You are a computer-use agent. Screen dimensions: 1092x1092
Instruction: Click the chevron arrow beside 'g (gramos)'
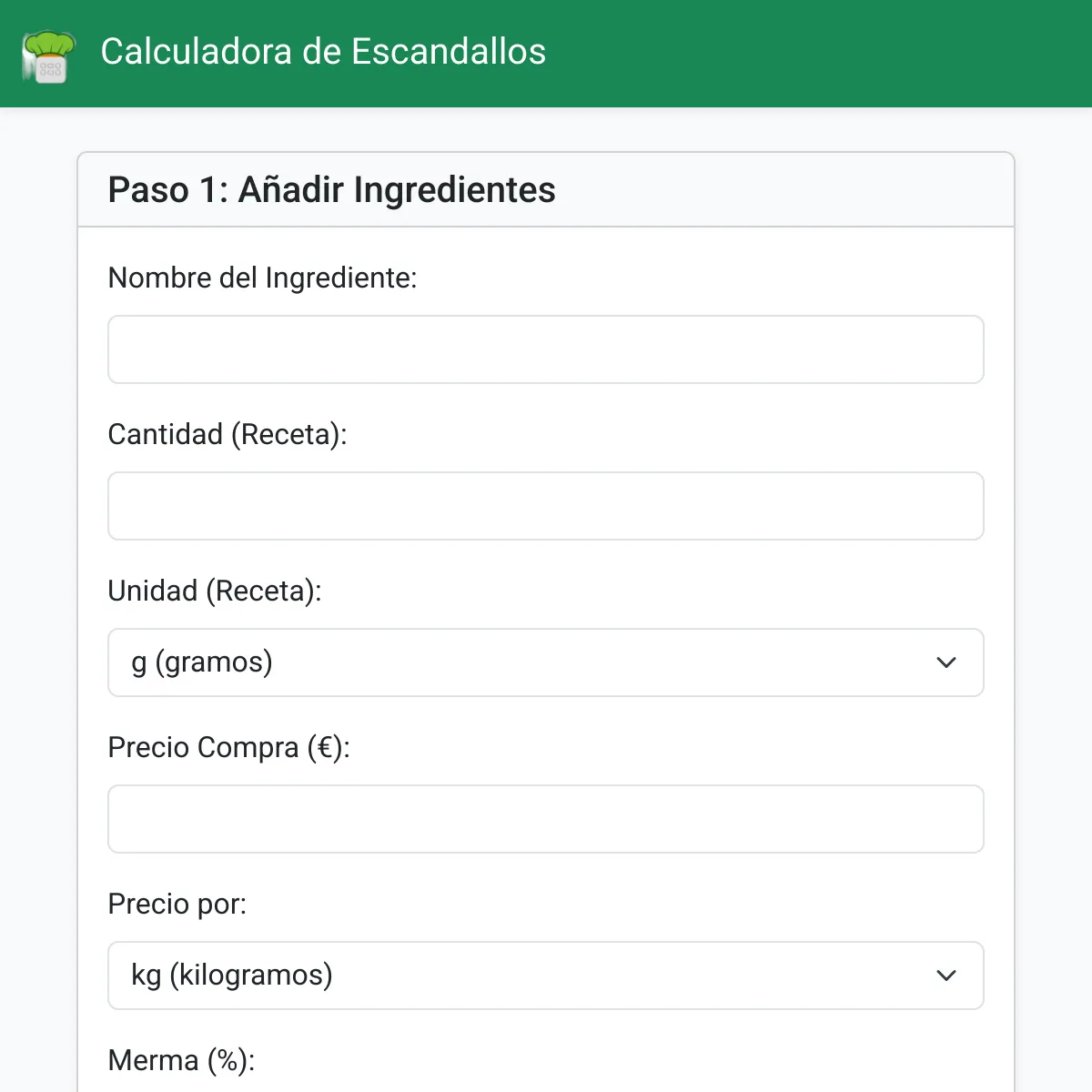coord(946,662)
